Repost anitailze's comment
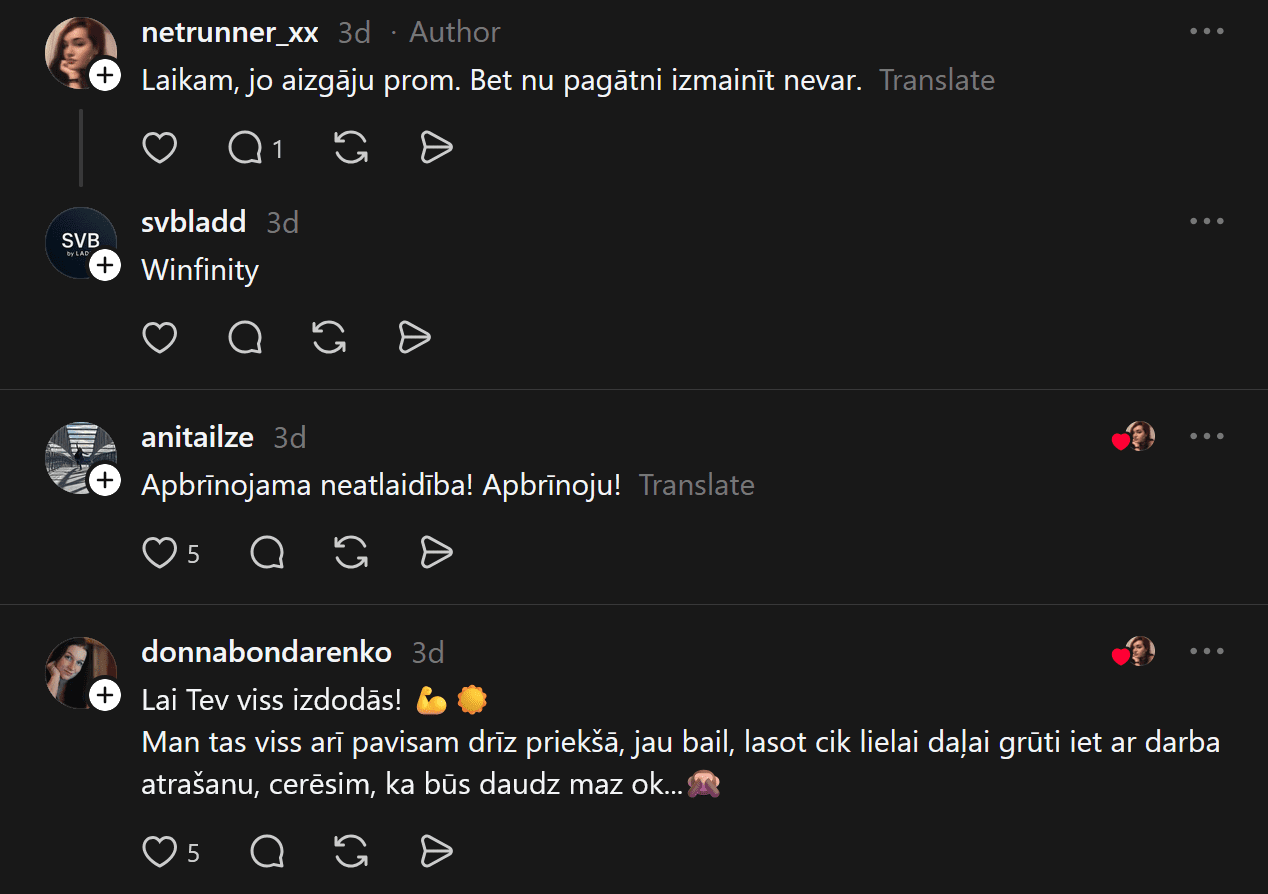Screen dimensions: 1268x894 pyautogui.click(x=350, y=553)
